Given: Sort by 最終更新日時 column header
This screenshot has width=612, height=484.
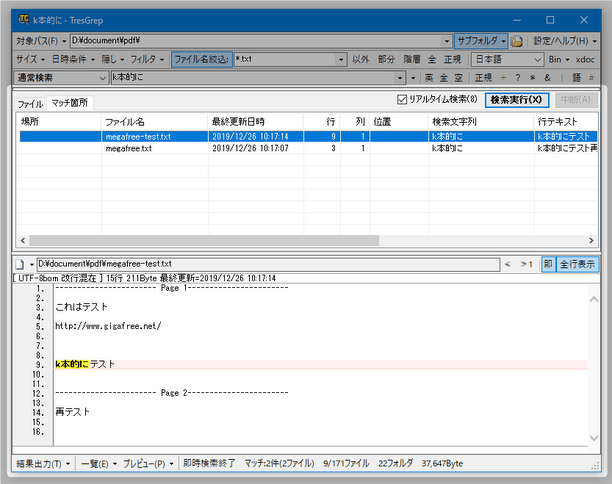Looking at the screenshot, I should (256, 122).
